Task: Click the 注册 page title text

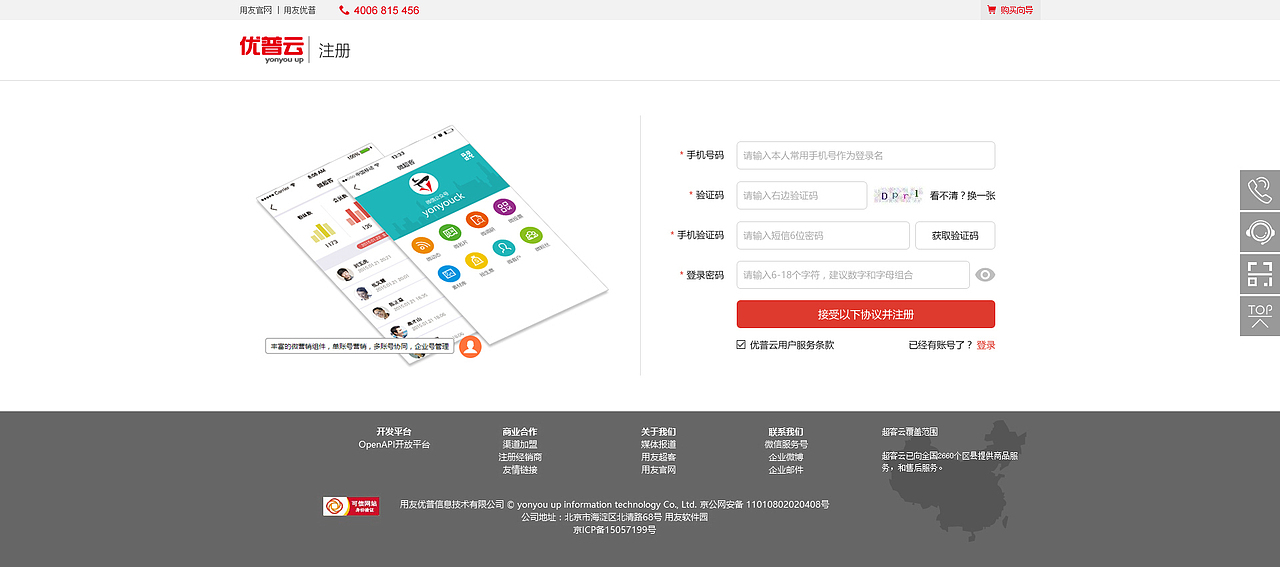Action: tap(334, 50)
